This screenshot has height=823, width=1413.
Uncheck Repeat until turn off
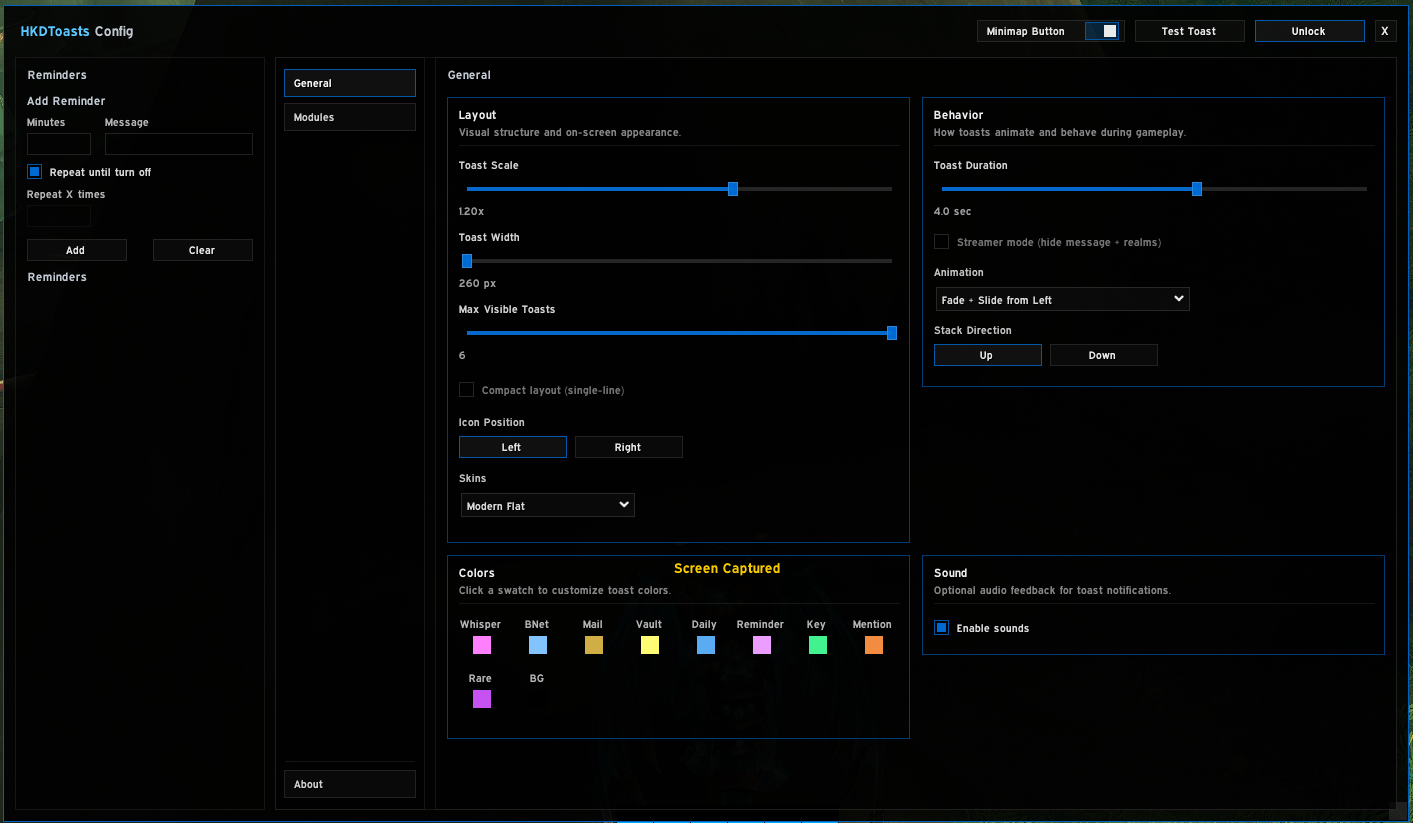pyautogui.click(x=35, y=172)
